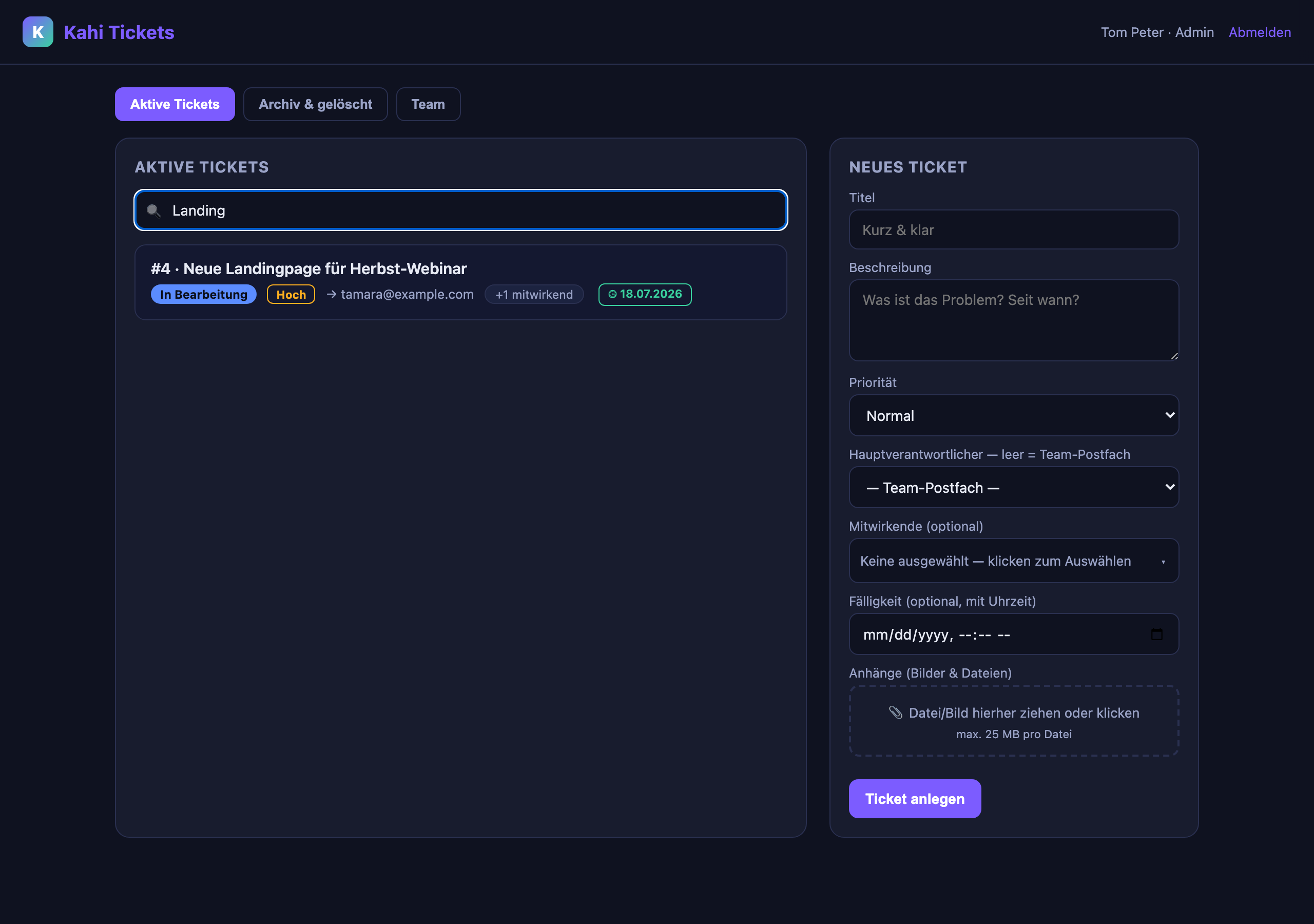Open the calendar picker icon in Fälligkeit
The image size is (1314, 924).
click(1156, 634)
